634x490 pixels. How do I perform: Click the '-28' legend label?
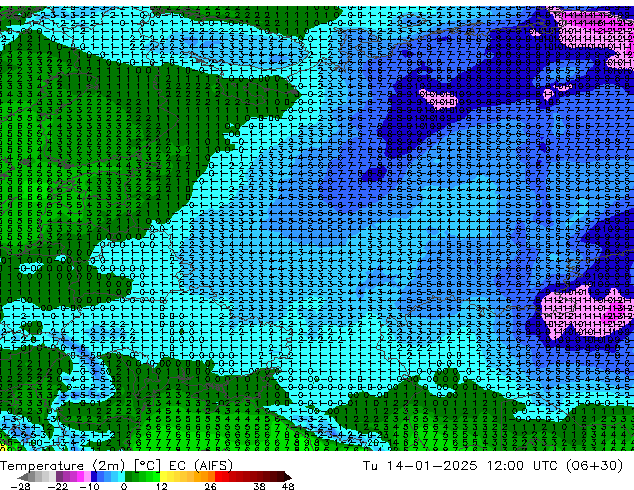point(20,486)
